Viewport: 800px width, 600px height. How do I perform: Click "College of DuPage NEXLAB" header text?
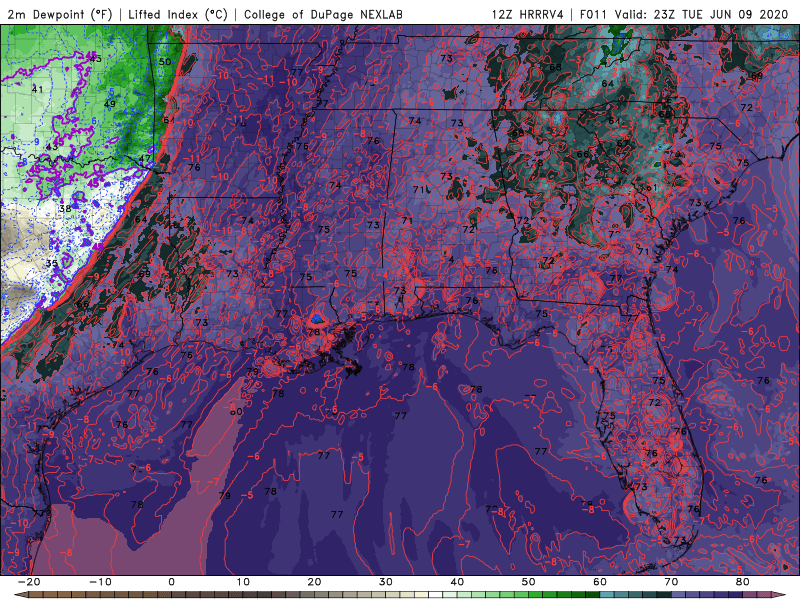pos(323,14)
